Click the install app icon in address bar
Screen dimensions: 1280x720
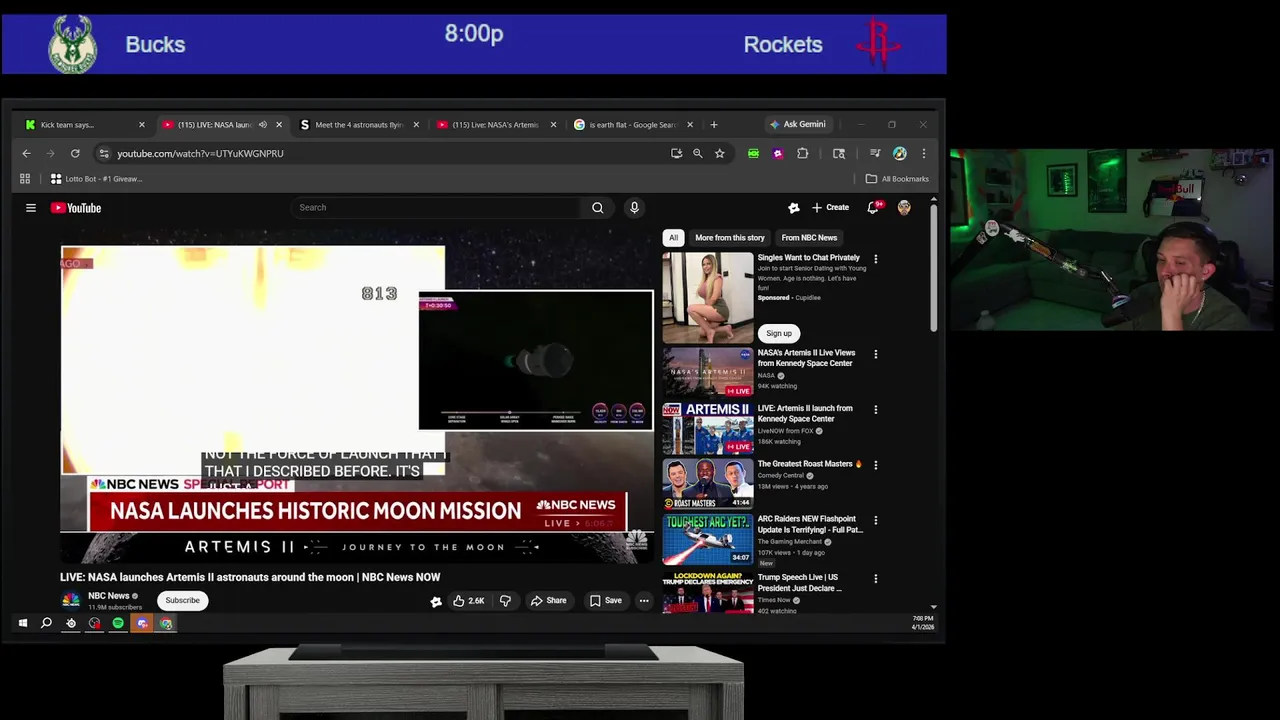coord(677,153)
